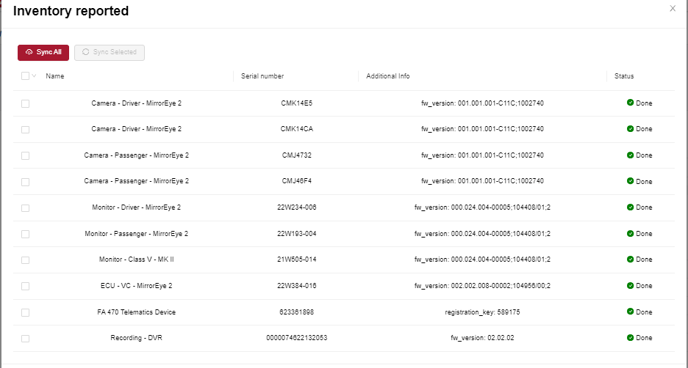This screenshot has width=688, height=368.
Task: Click the green check icon for FA 470 Telematics
Action: click(630, 311)
